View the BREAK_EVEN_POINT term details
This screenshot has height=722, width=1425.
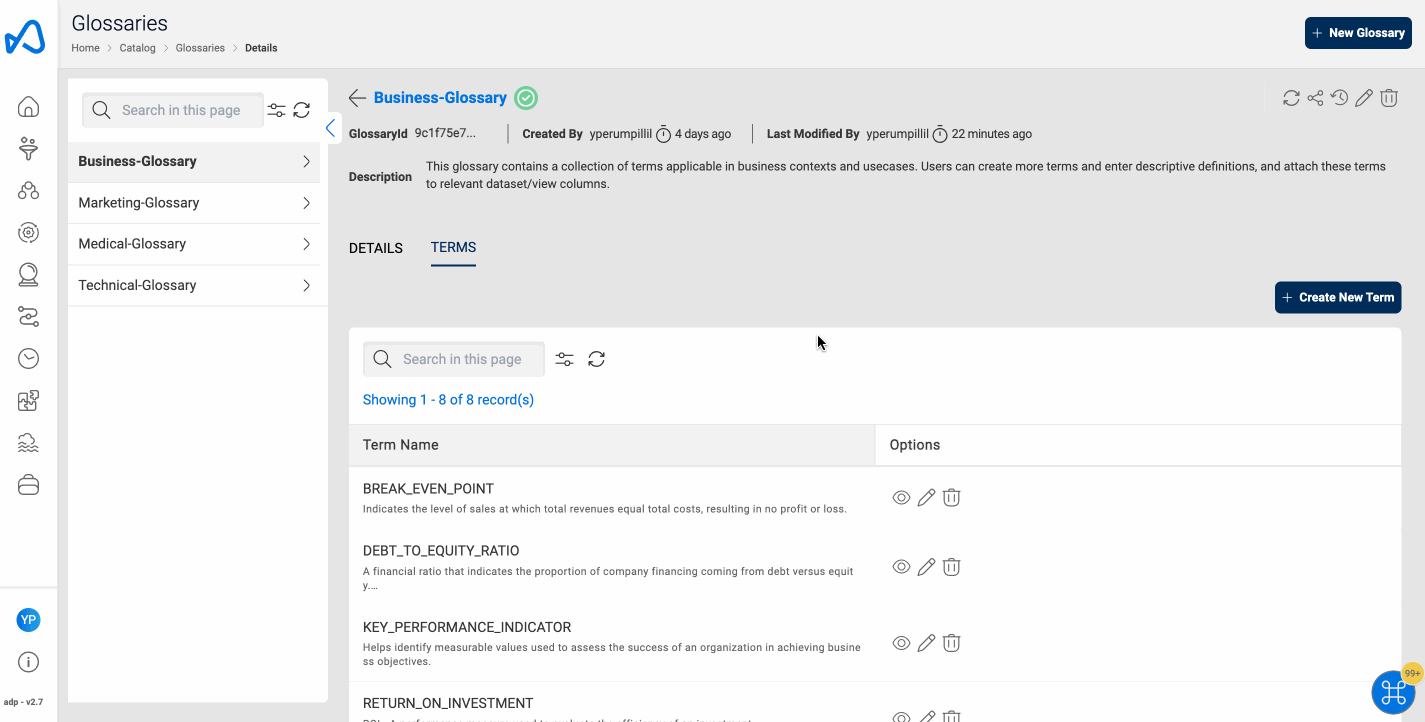[x=901, y=497]
